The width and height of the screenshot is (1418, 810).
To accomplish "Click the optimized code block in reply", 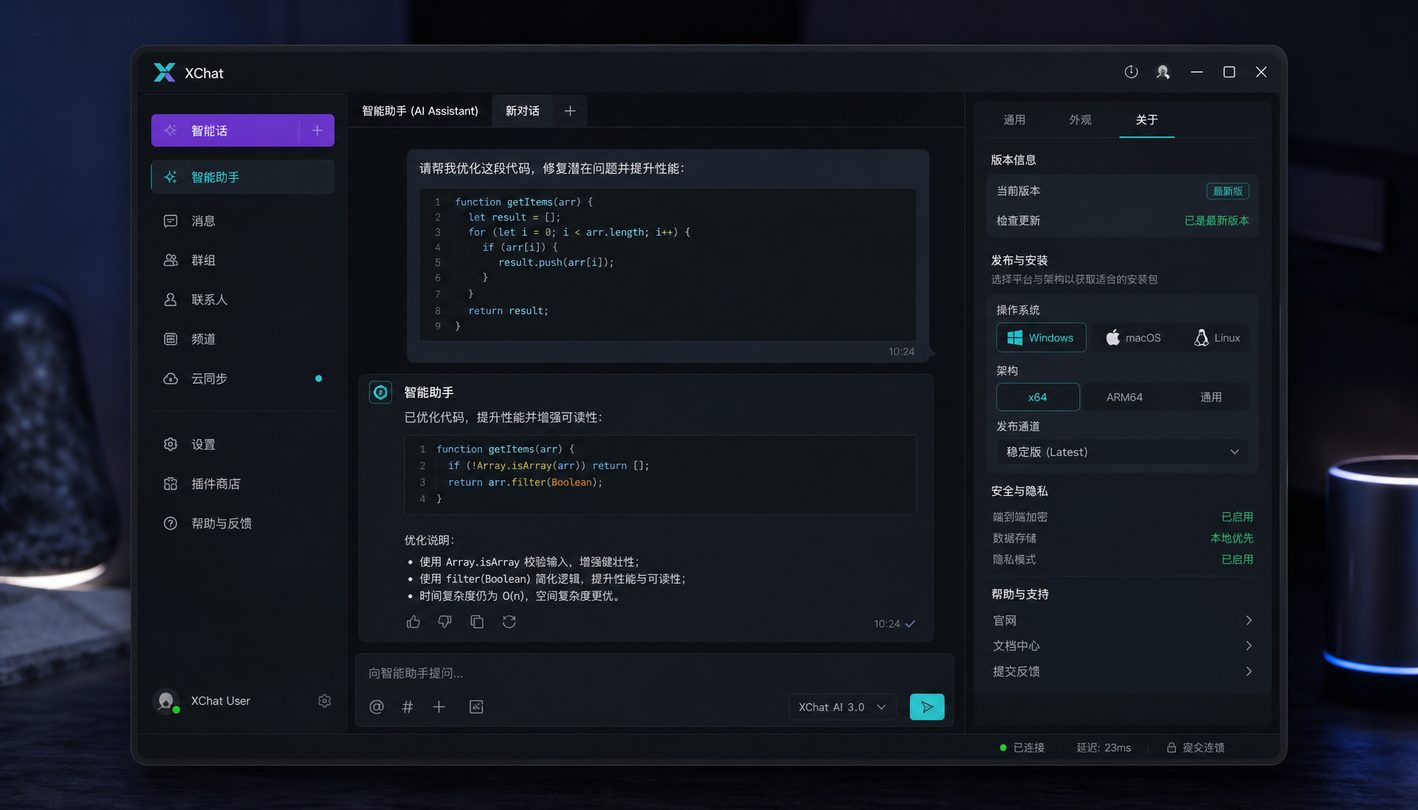I will (x=660, y=474).
